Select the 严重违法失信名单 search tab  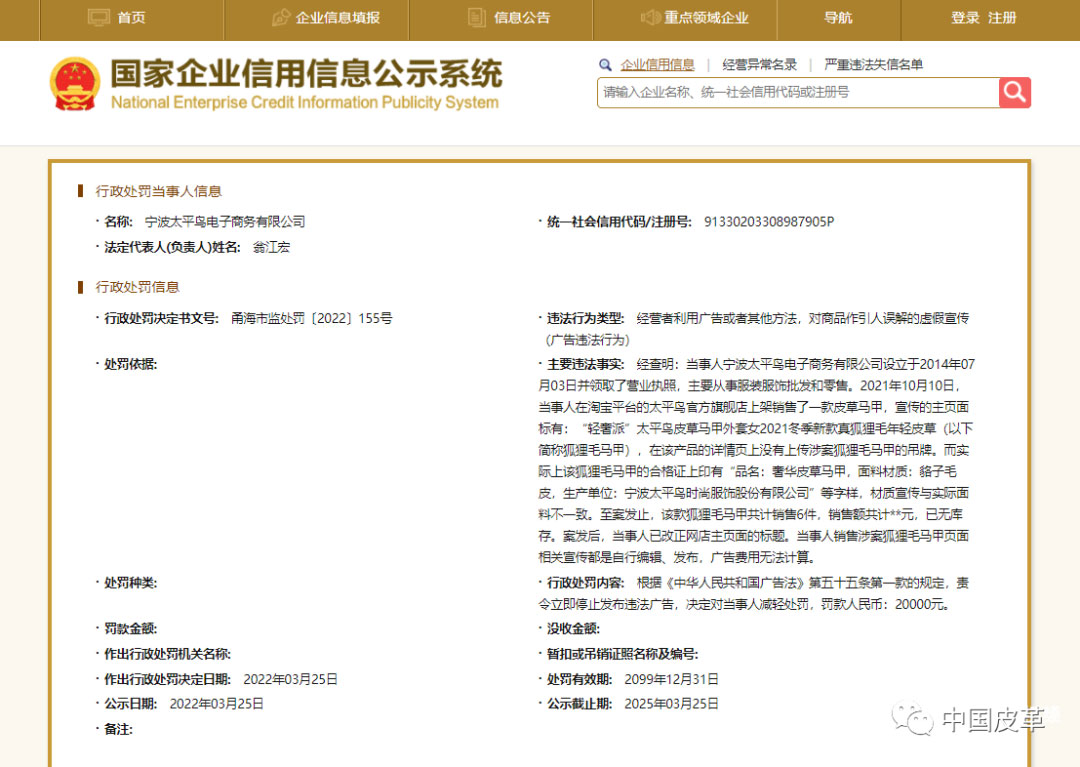873,65
